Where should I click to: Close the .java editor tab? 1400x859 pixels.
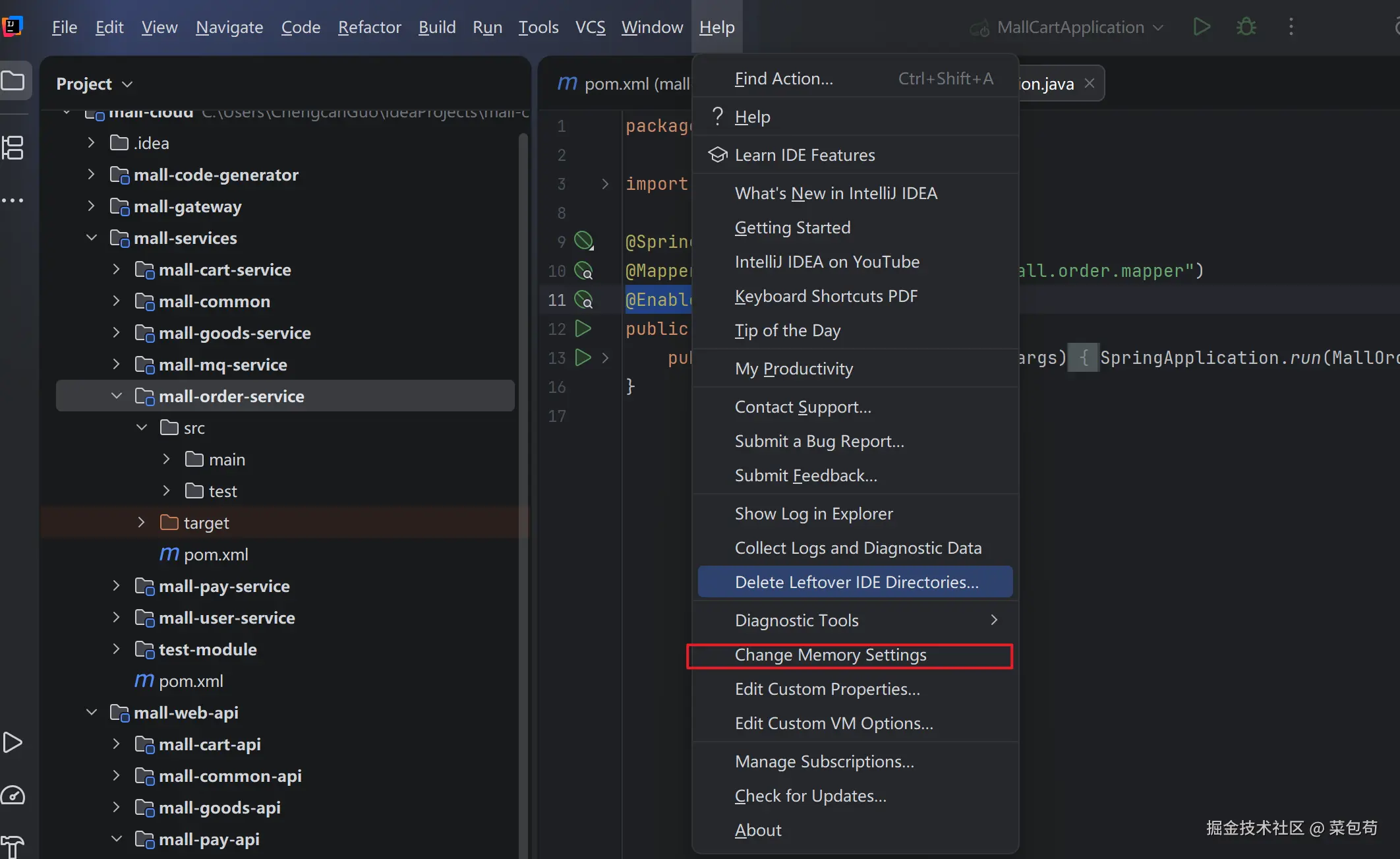(1090, 84)
